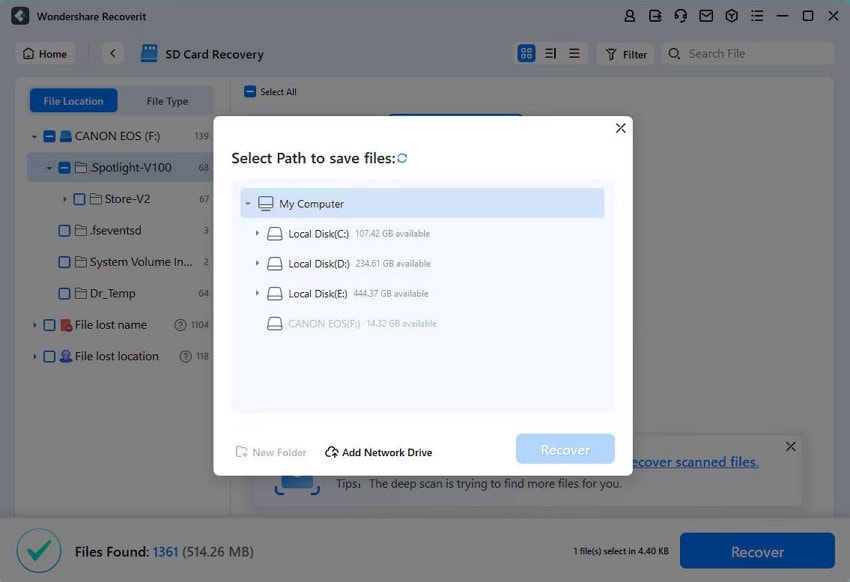
Task: Open the mail feedback icon
Action: coord(706,16)
